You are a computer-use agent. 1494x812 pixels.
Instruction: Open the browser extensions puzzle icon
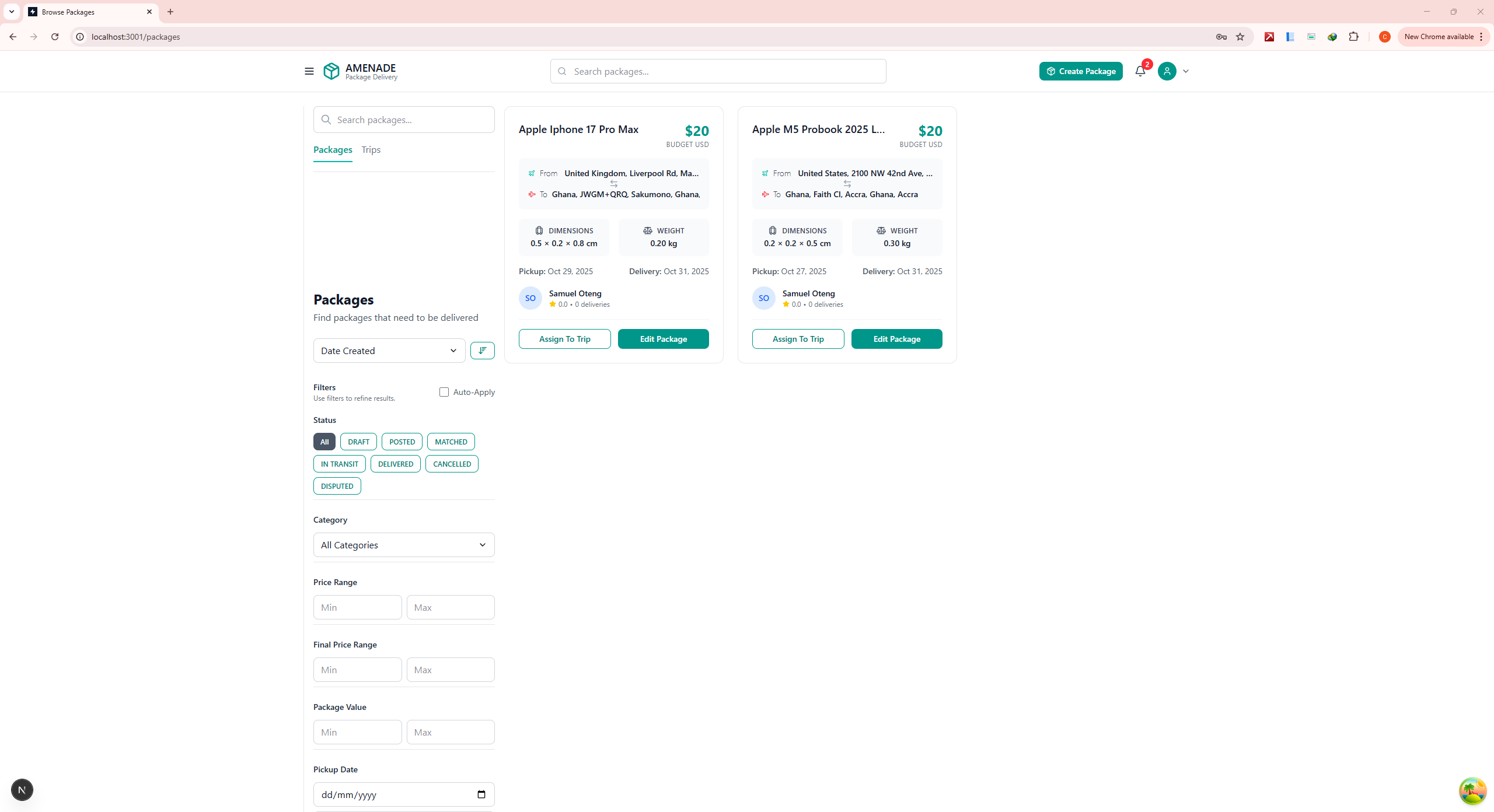(1353, 37)
